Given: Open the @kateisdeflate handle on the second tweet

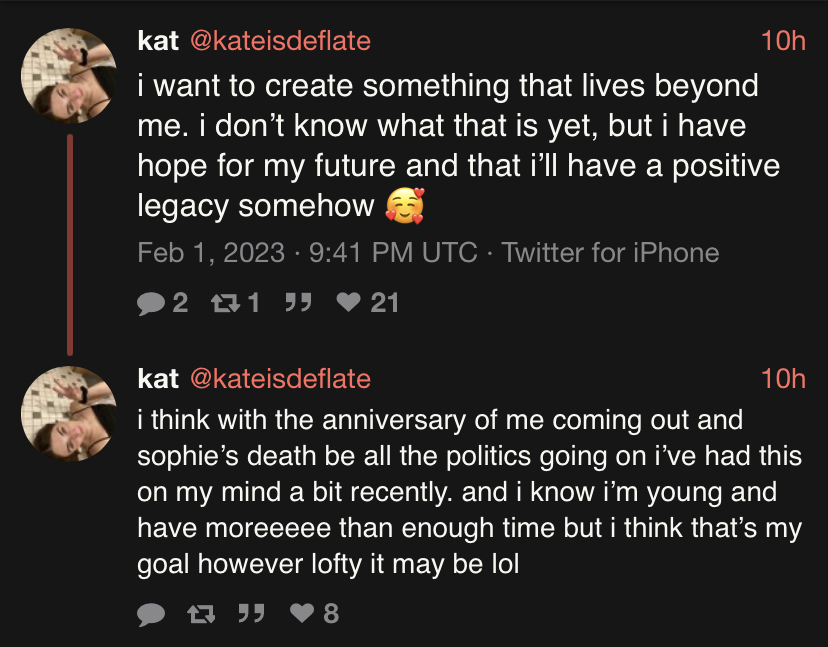Looking at the screenshot, I should tap(279, 379).
